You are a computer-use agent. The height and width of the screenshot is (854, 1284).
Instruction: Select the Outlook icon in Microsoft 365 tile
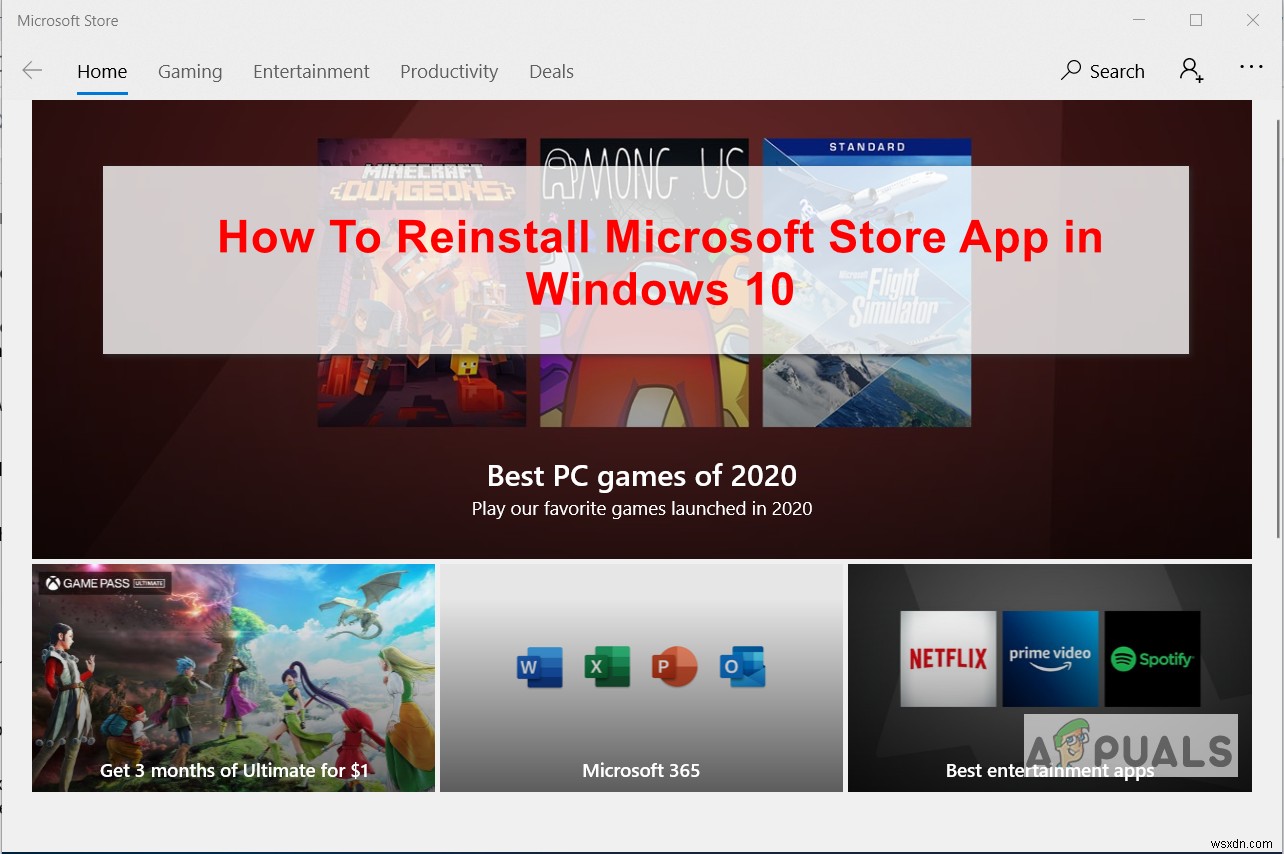point(742,666)
